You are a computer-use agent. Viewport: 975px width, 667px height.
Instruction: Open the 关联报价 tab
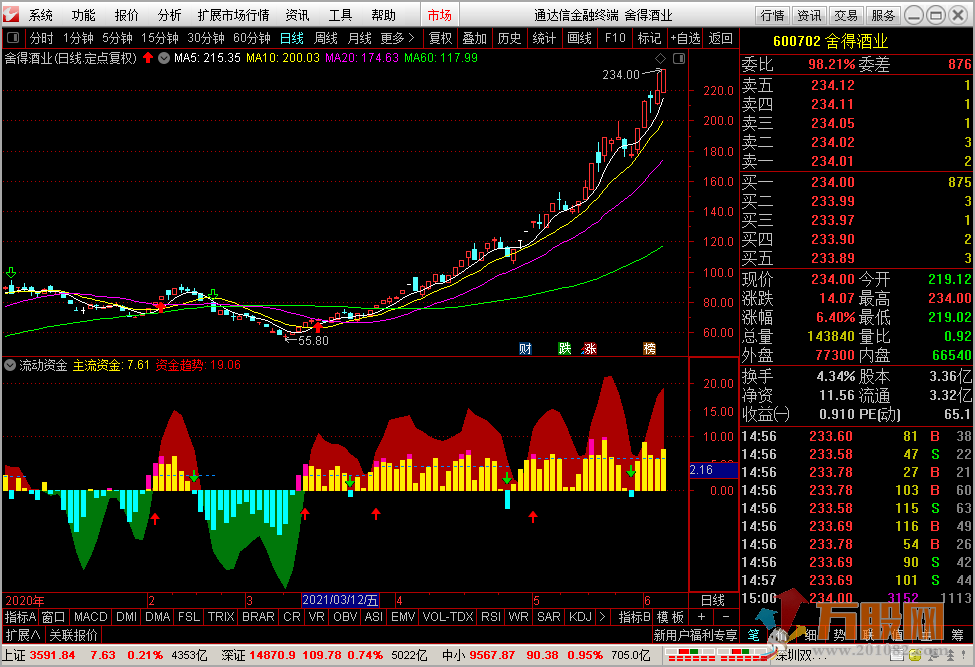(x=73, y=635)
